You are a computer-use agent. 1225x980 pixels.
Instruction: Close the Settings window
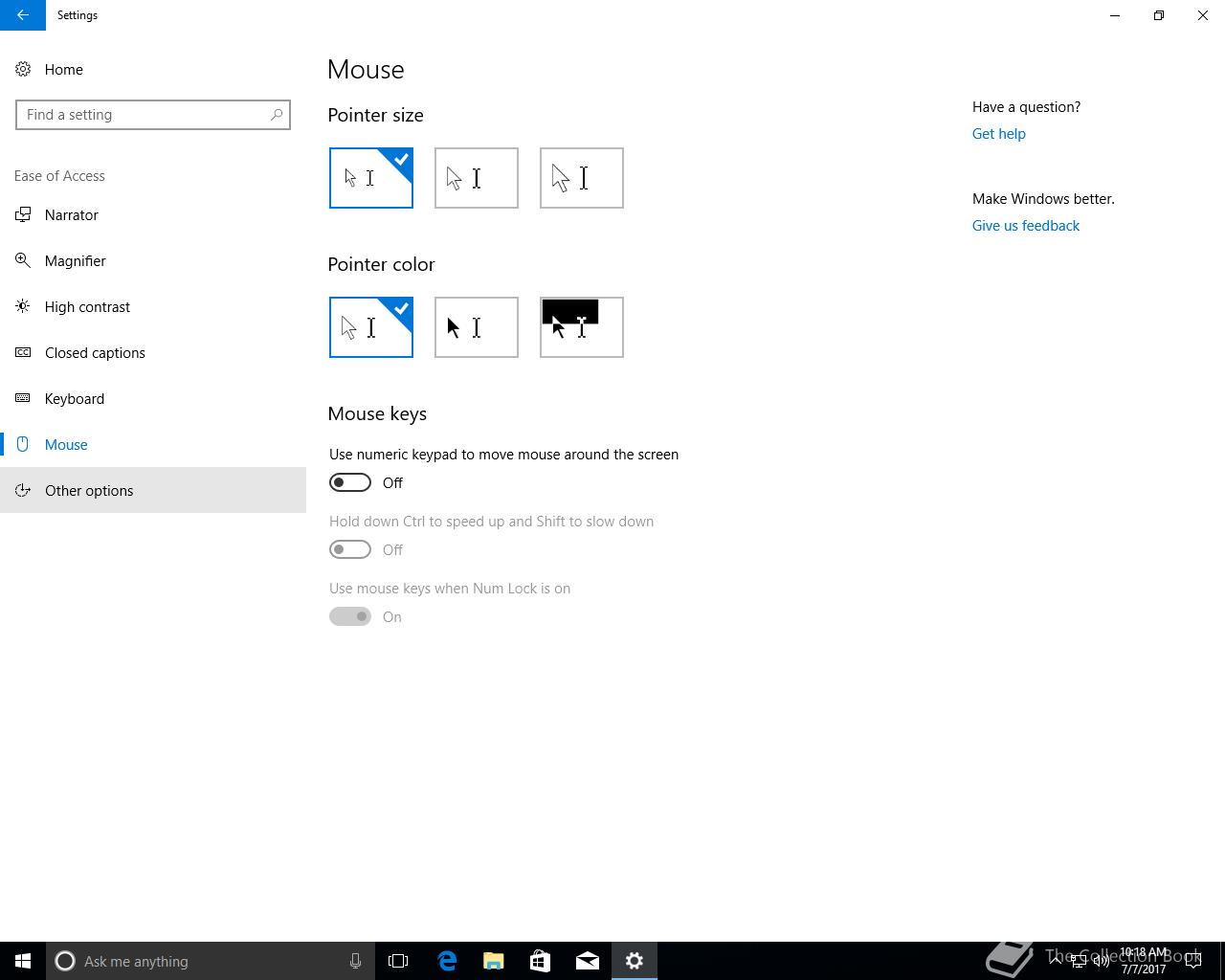[1203, 15]
